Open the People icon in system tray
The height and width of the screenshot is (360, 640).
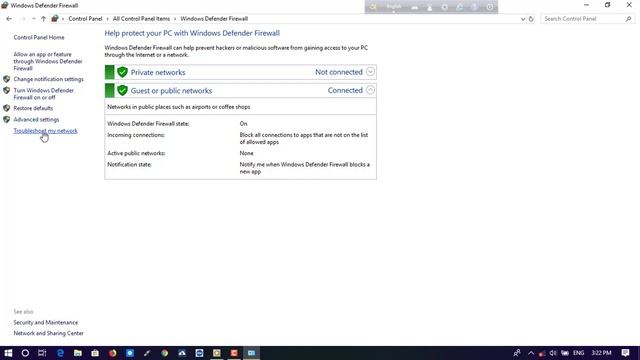click(x=517, y=353)
